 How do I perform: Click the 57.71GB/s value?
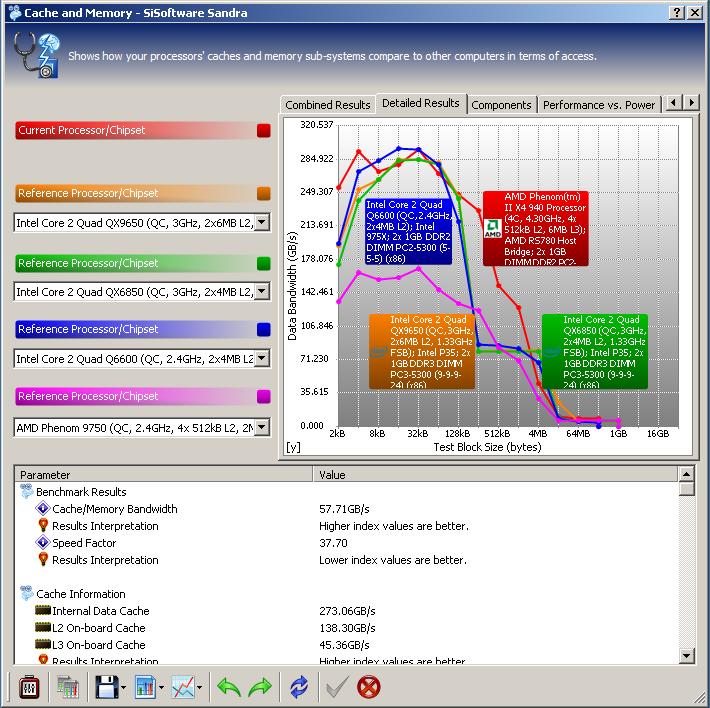coord(344,509)
